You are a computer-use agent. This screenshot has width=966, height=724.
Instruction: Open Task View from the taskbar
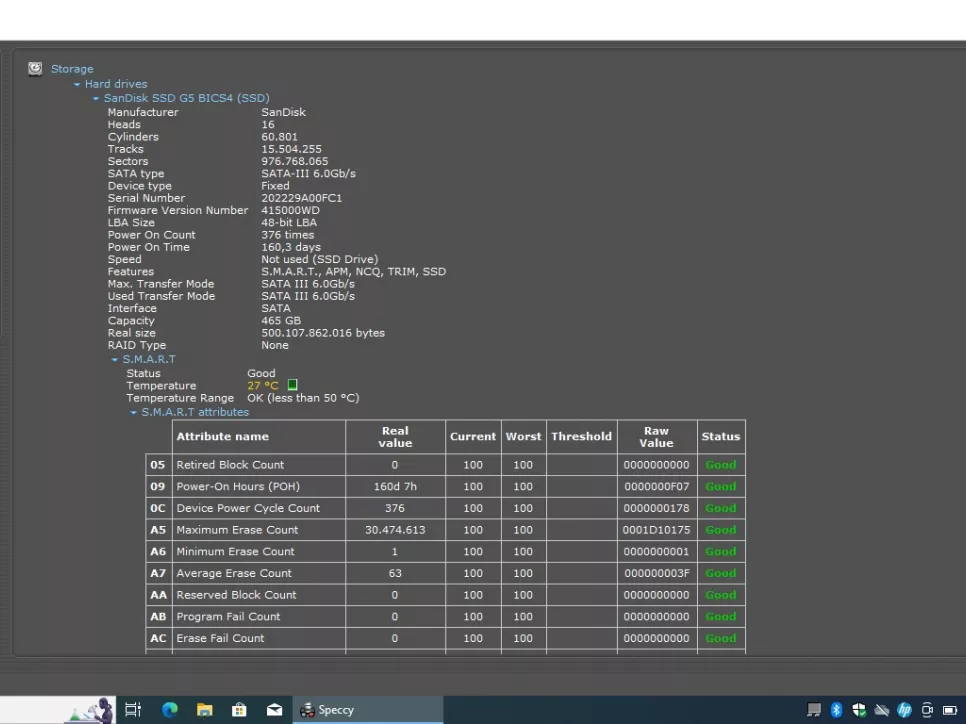pyautogui.click(x=133, y=710)
